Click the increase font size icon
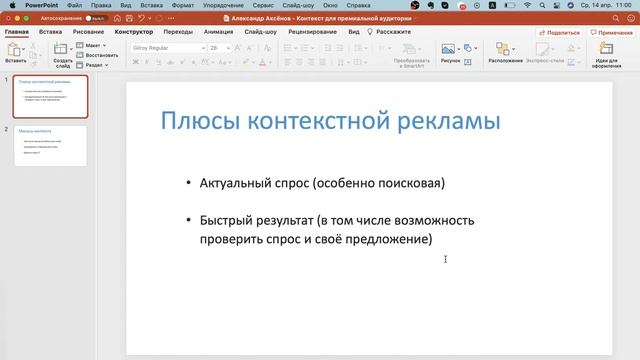The width and height of the screenshot is (640, 360). point(238,48)
